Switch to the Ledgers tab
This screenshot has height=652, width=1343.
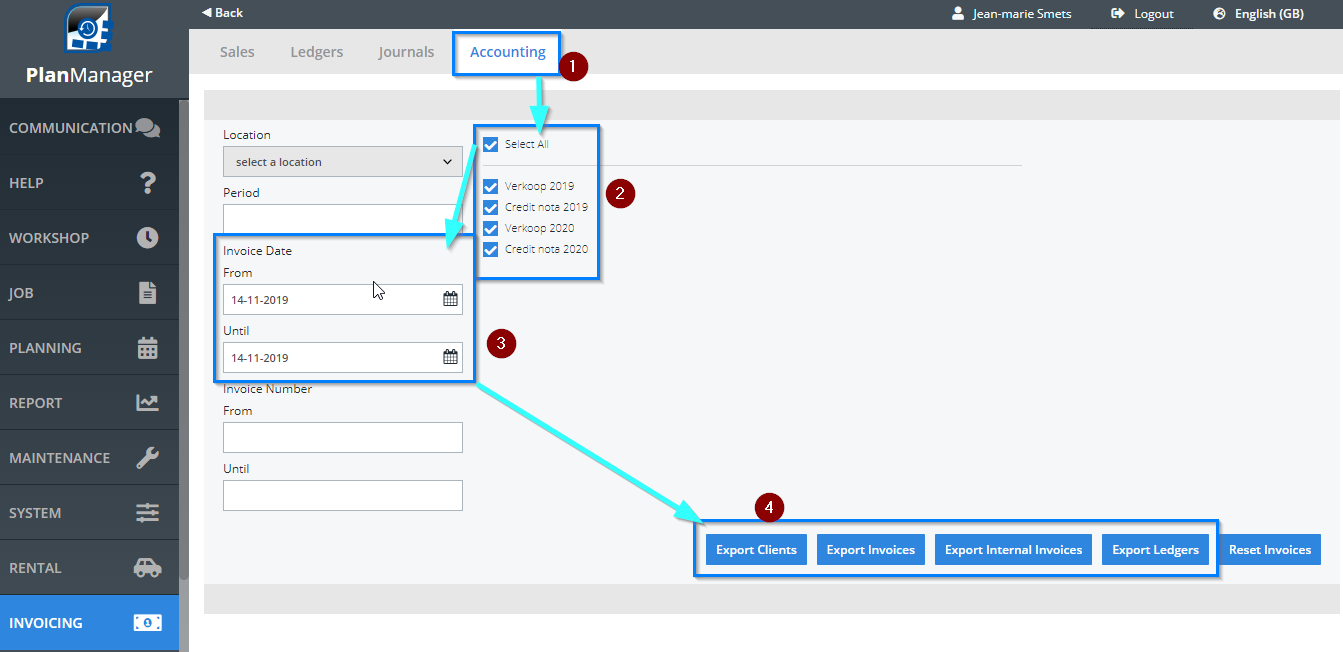pos(317,52)
